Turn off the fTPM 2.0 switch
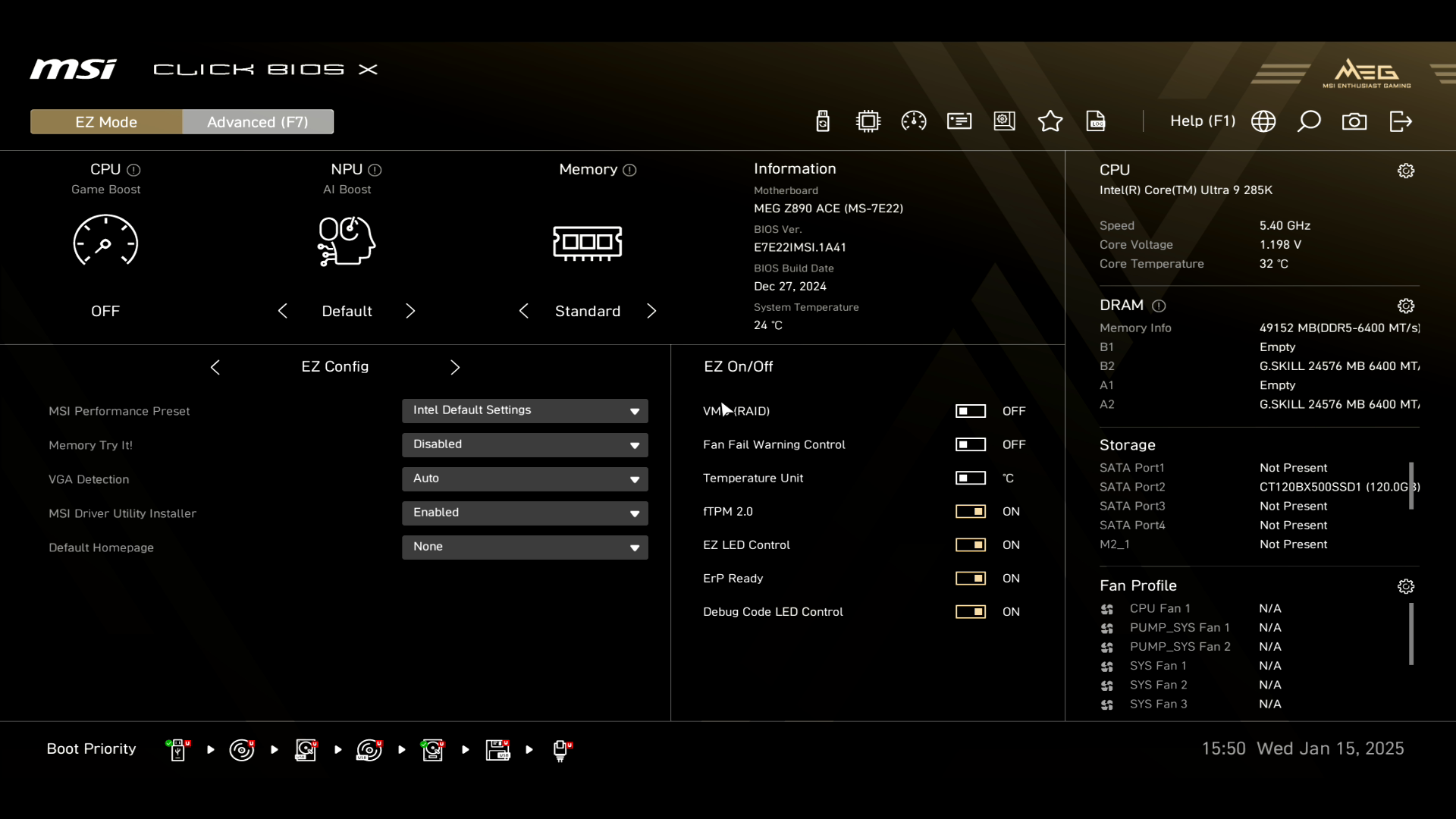 971,512
